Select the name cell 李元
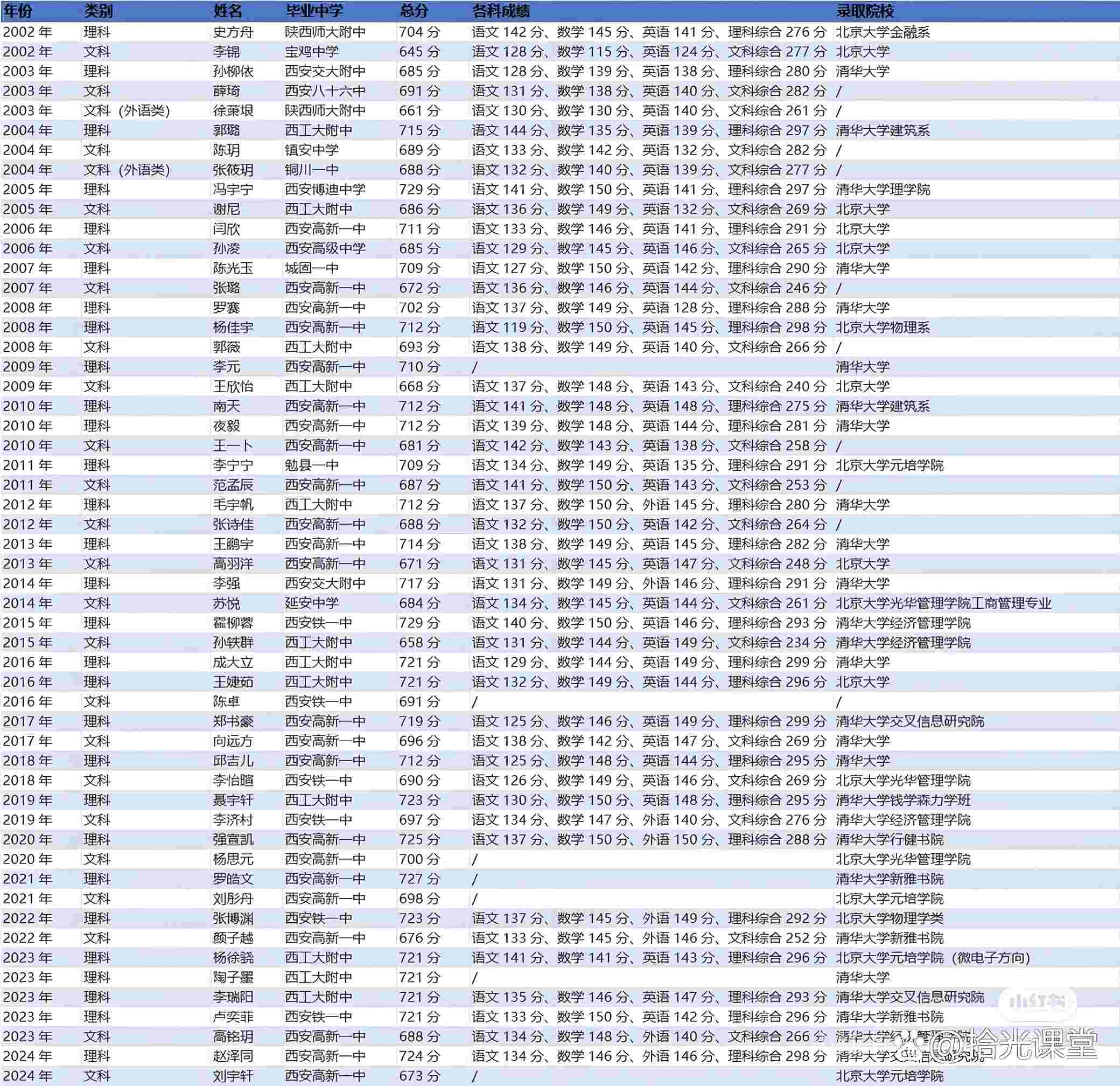 coord(226,367)
